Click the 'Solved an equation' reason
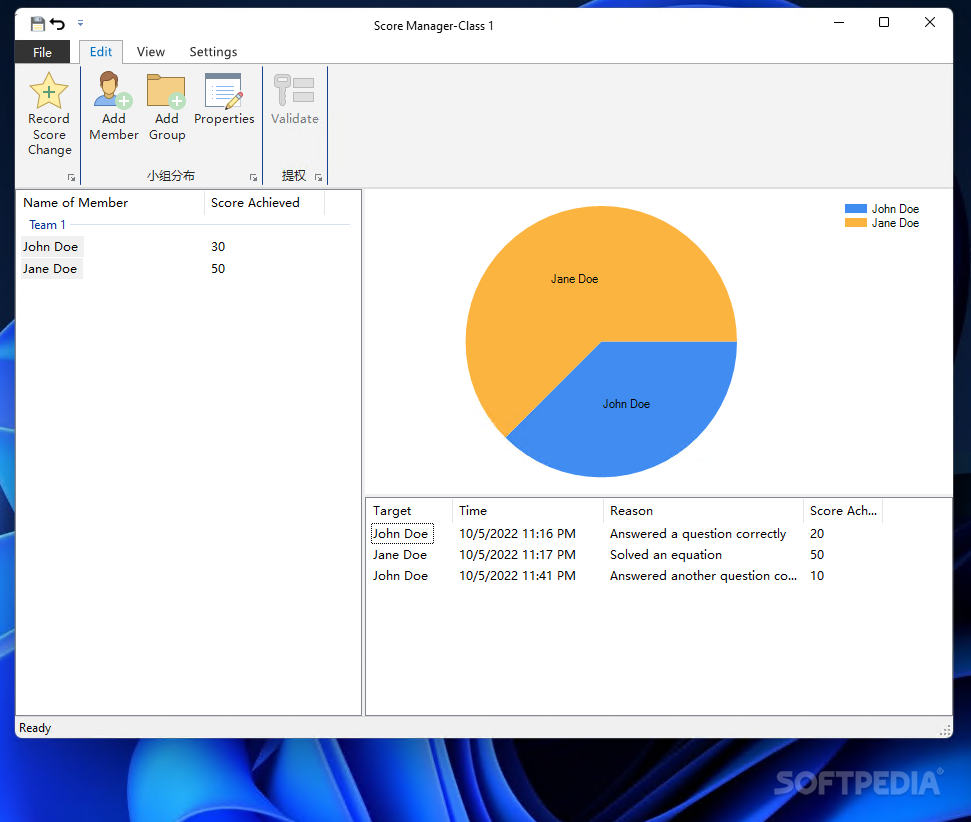971x822 pixels. click(666, 554)
